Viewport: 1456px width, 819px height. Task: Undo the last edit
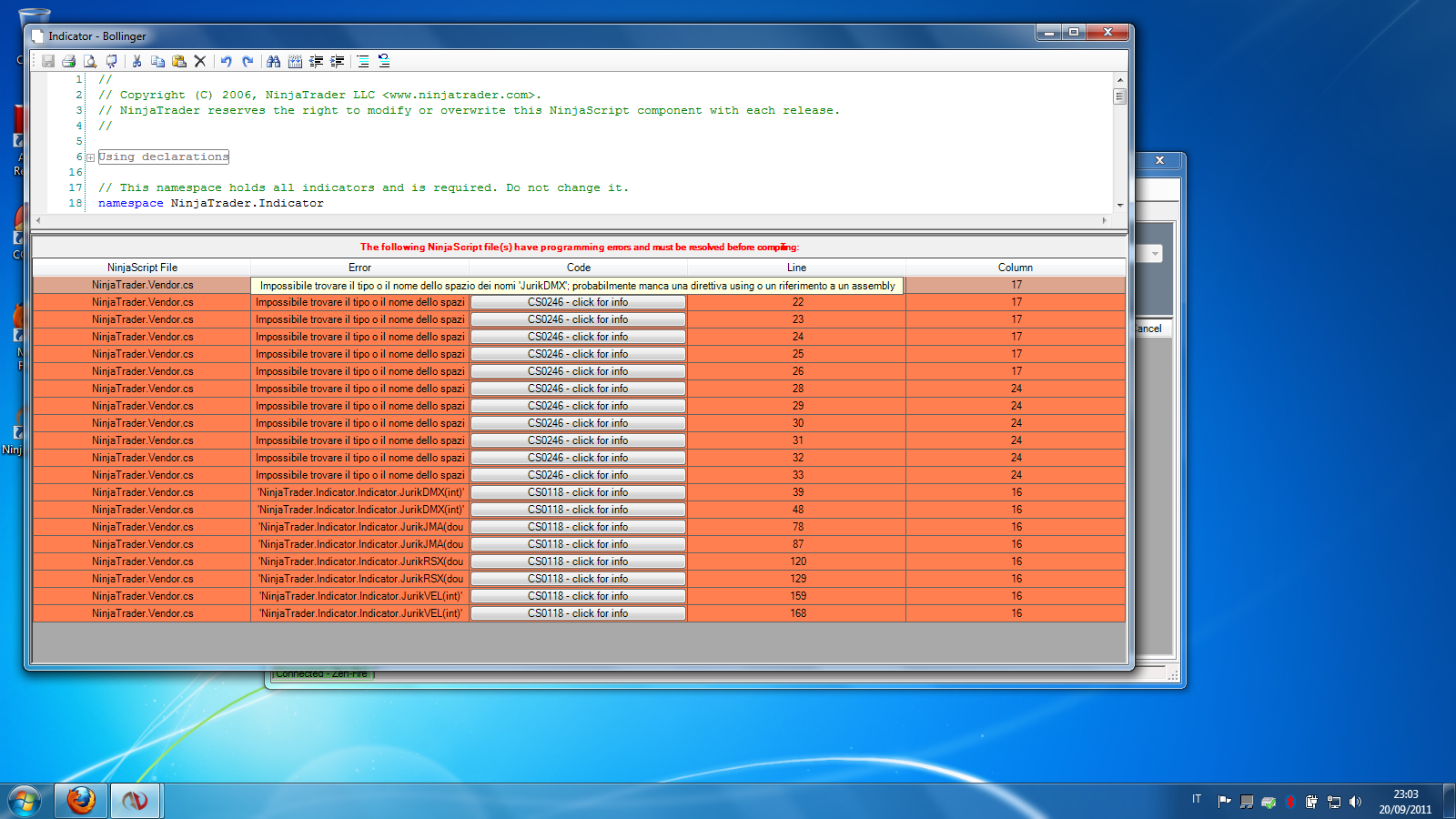[226, 61]
